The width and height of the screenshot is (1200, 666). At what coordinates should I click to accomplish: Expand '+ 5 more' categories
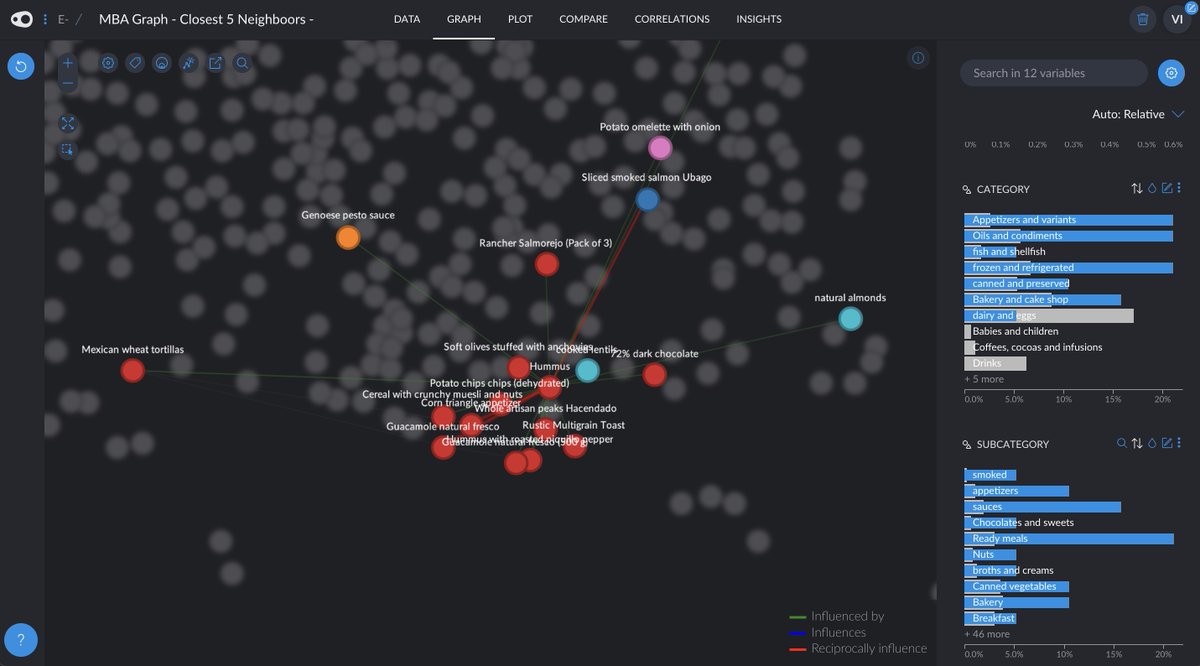coord(984,379)
